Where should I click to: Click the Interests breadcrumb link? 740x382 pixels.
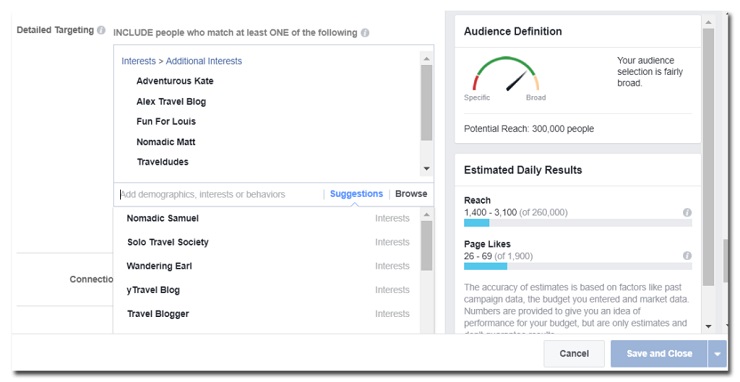(x=138, y=61)
